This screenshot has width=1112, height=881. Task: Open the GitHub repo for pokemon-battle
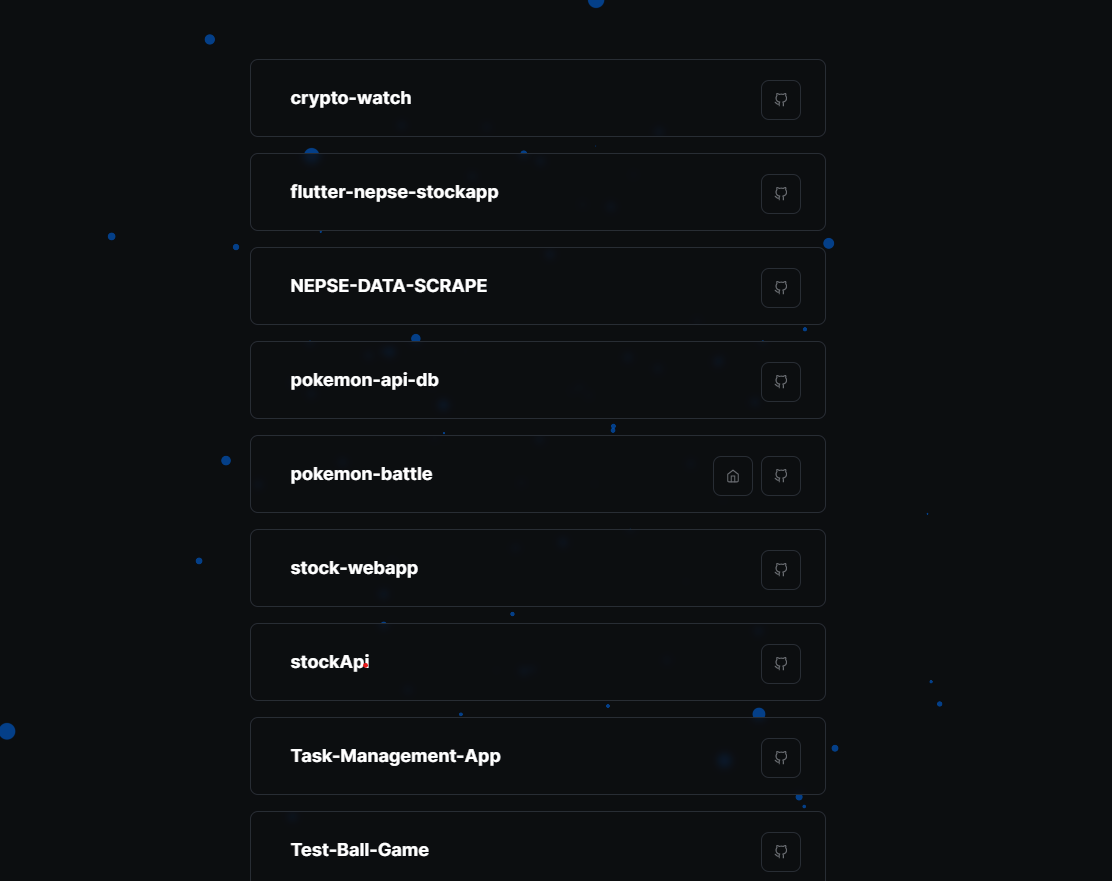pyautogui.click(x=780, y=476)
